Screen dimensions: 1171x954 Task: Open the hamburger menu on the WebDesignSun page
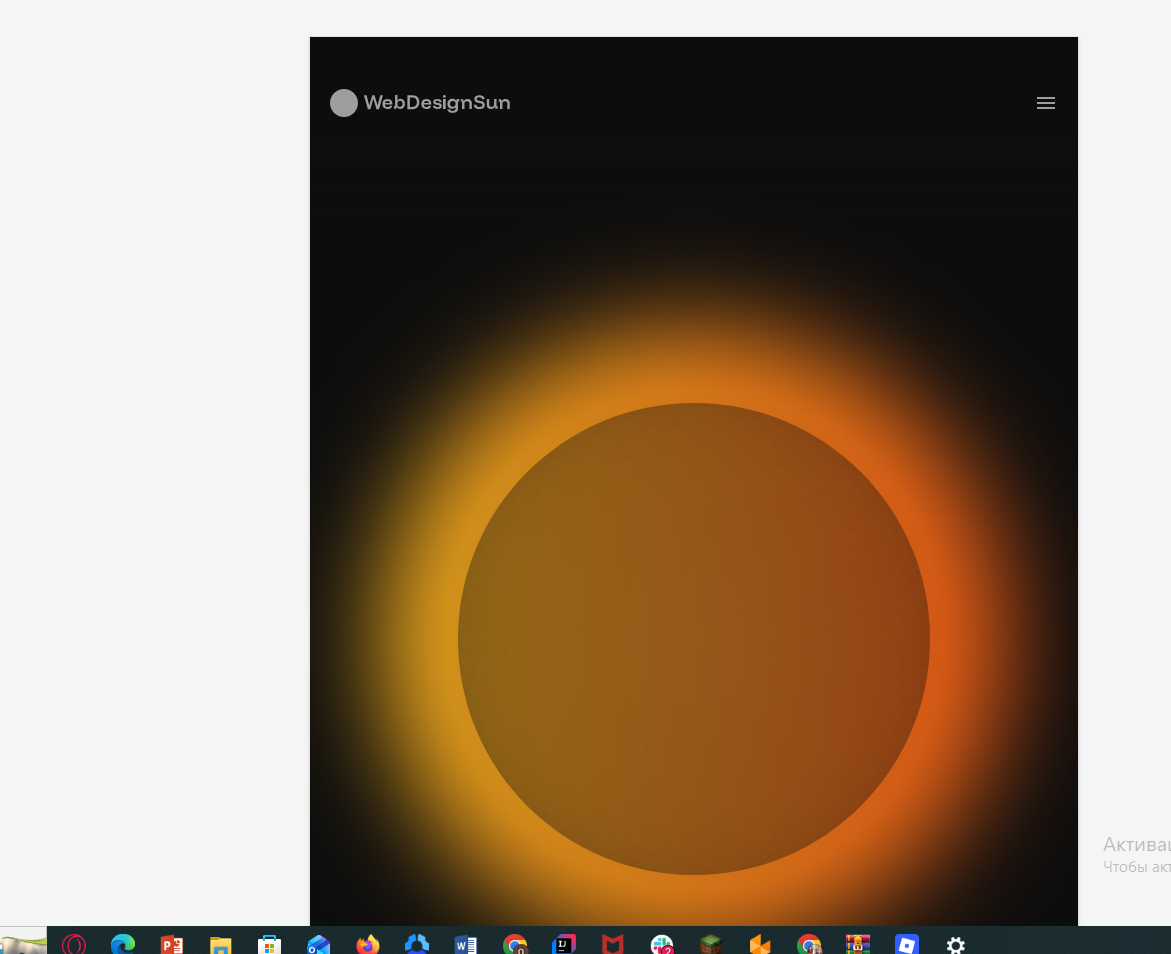pyautogui.click(x=1046, y=103)
